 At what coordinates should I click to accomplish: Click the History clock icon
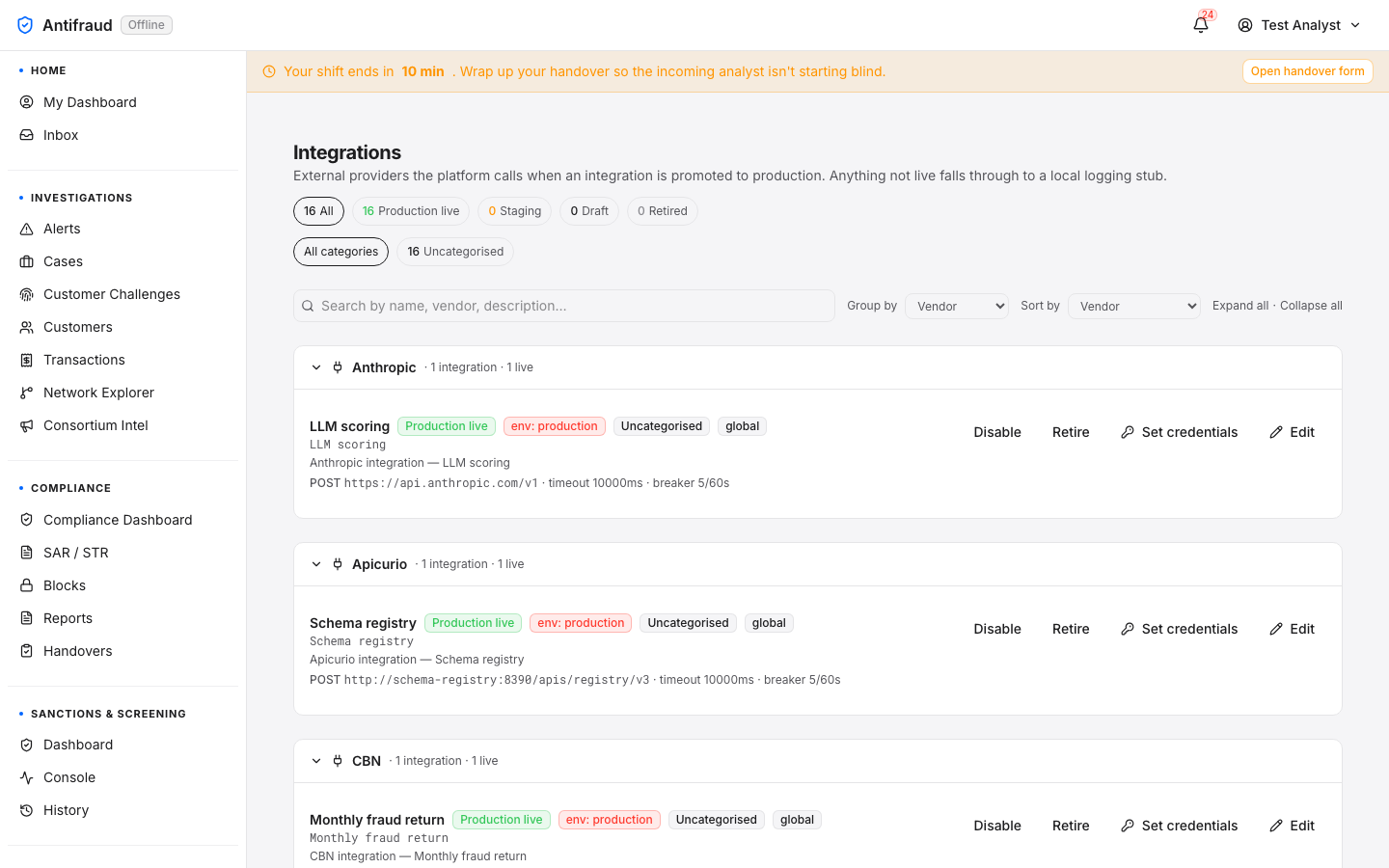click(x=27, y=810)
